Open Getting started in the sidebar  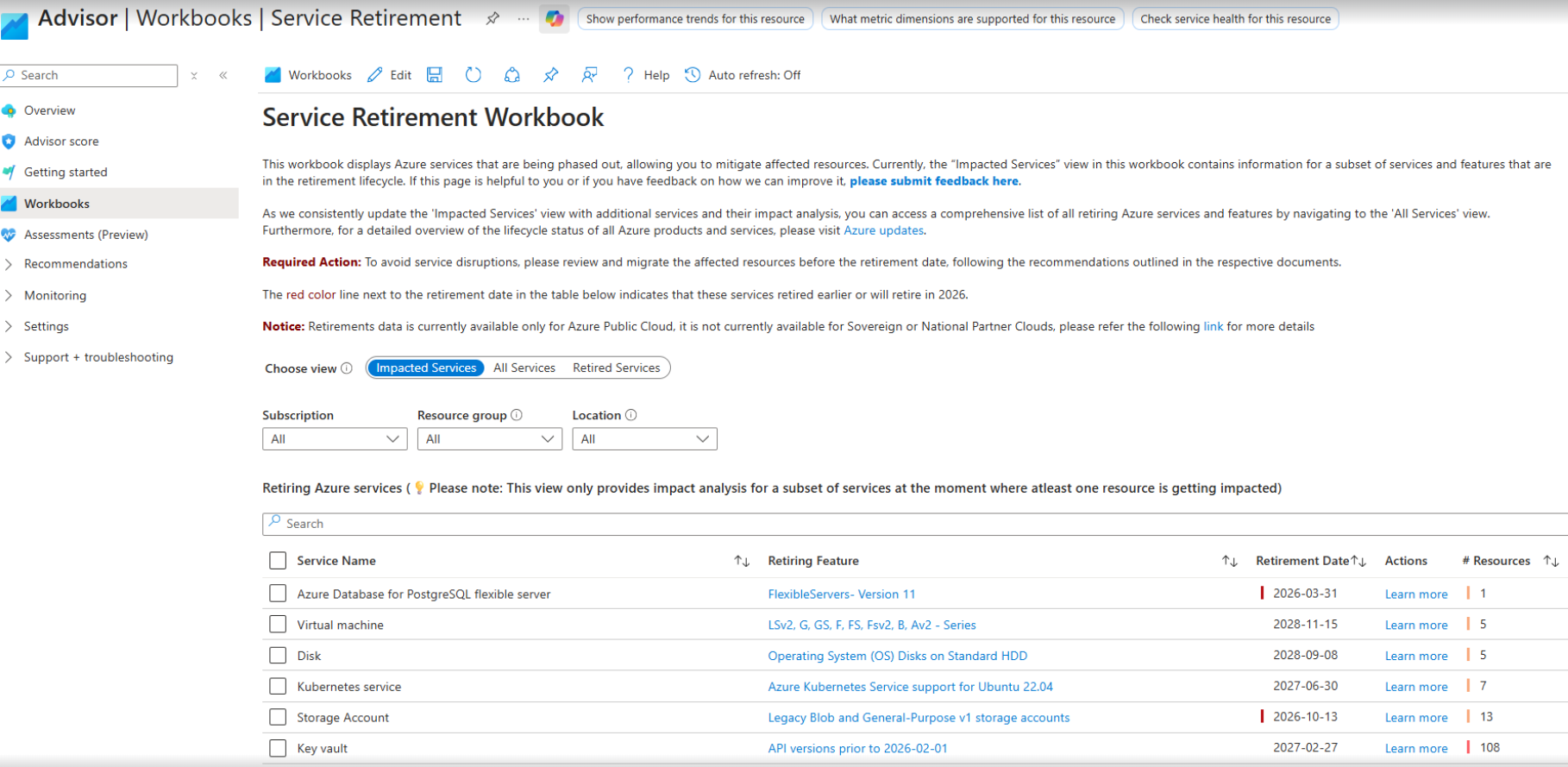coord(66,173)
